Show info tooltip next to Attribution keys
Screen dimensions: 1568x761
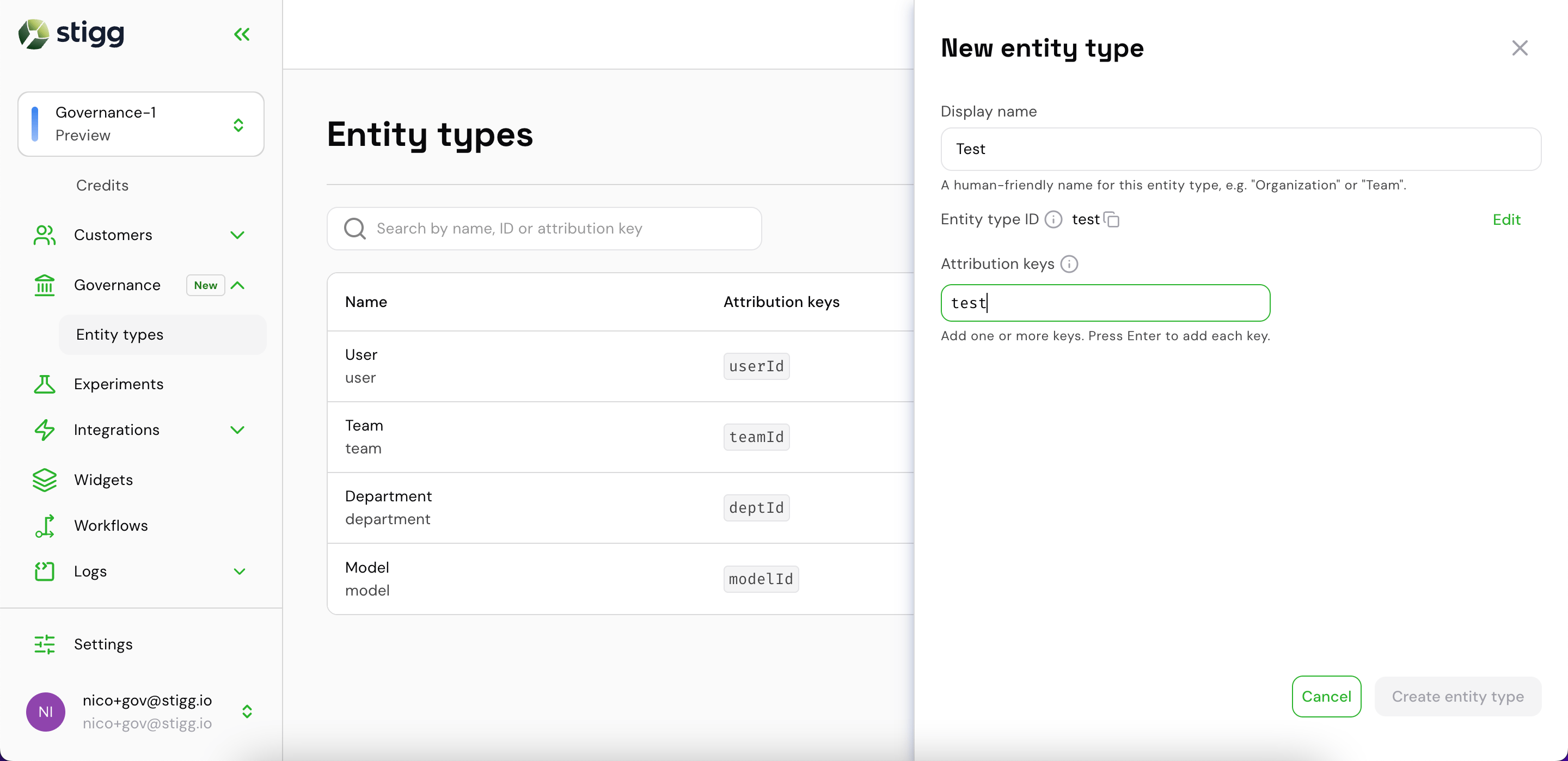(x=1069, y=263)
